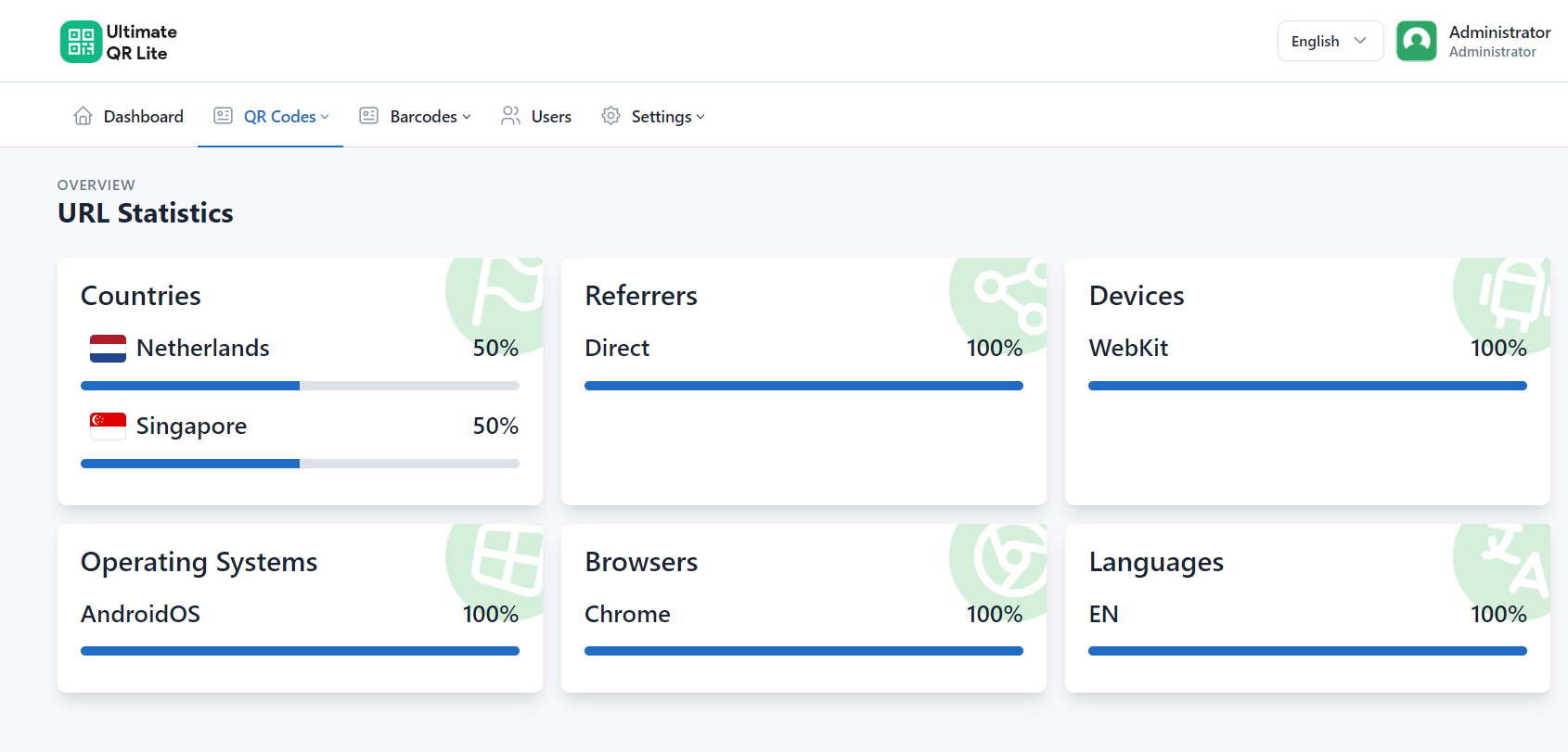Viewport: 1568px width, 752px height.
Task: Click the Referrers card title
Action: point(641,296)
